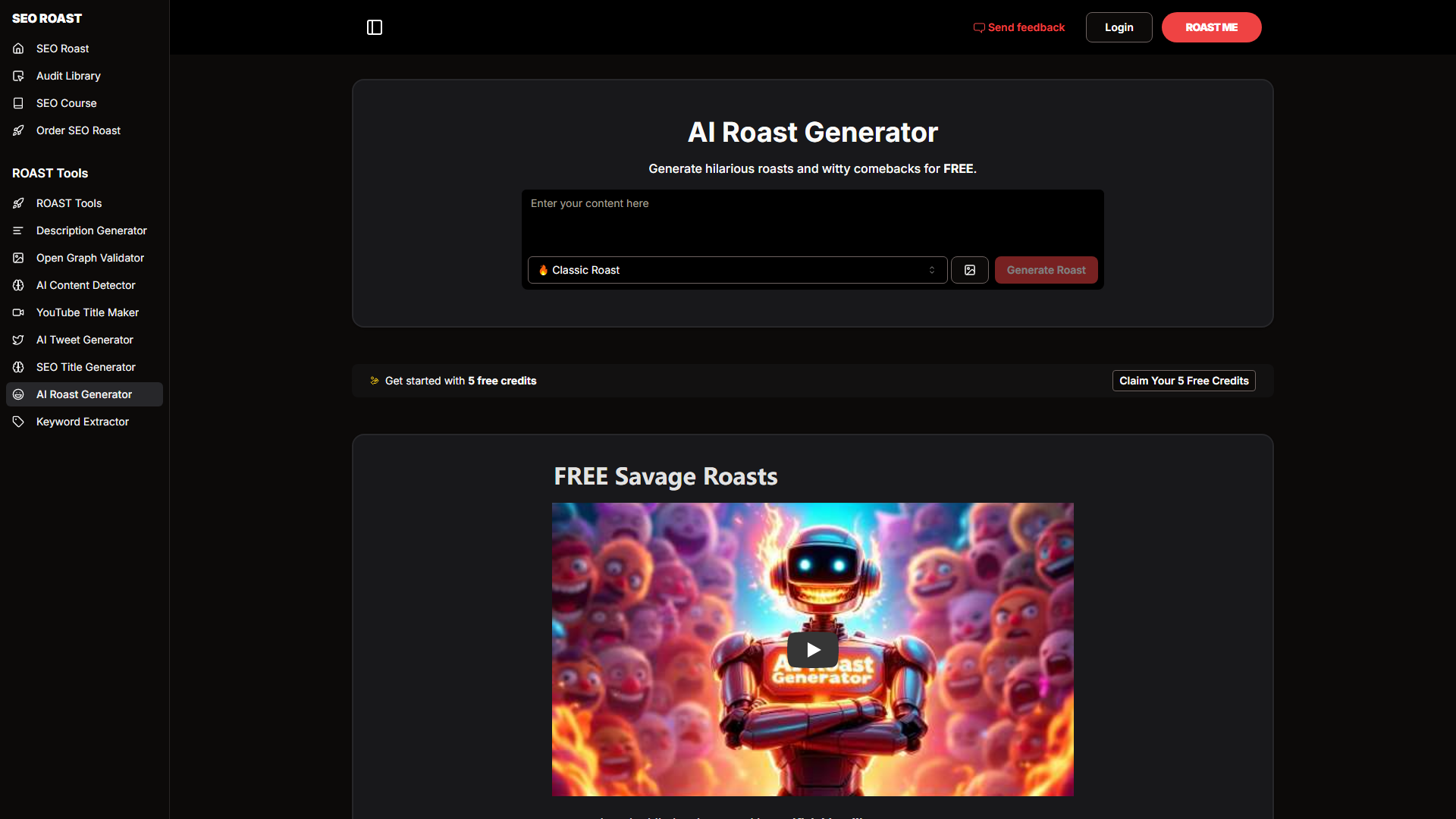Click the Keyword Extractor icon
The image size is (1456, 819).
(x=18, y=421)
